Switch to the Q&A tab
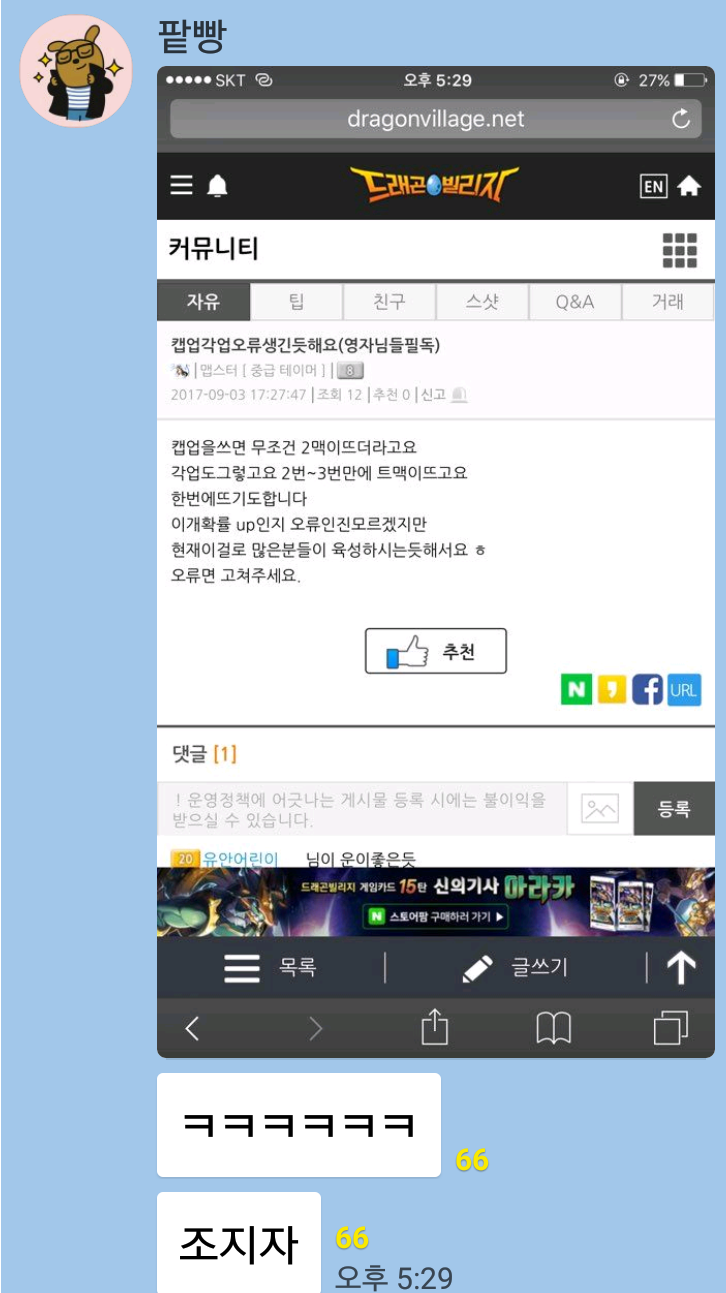This screenshot has height=1293, width=726. pos(575,302)
